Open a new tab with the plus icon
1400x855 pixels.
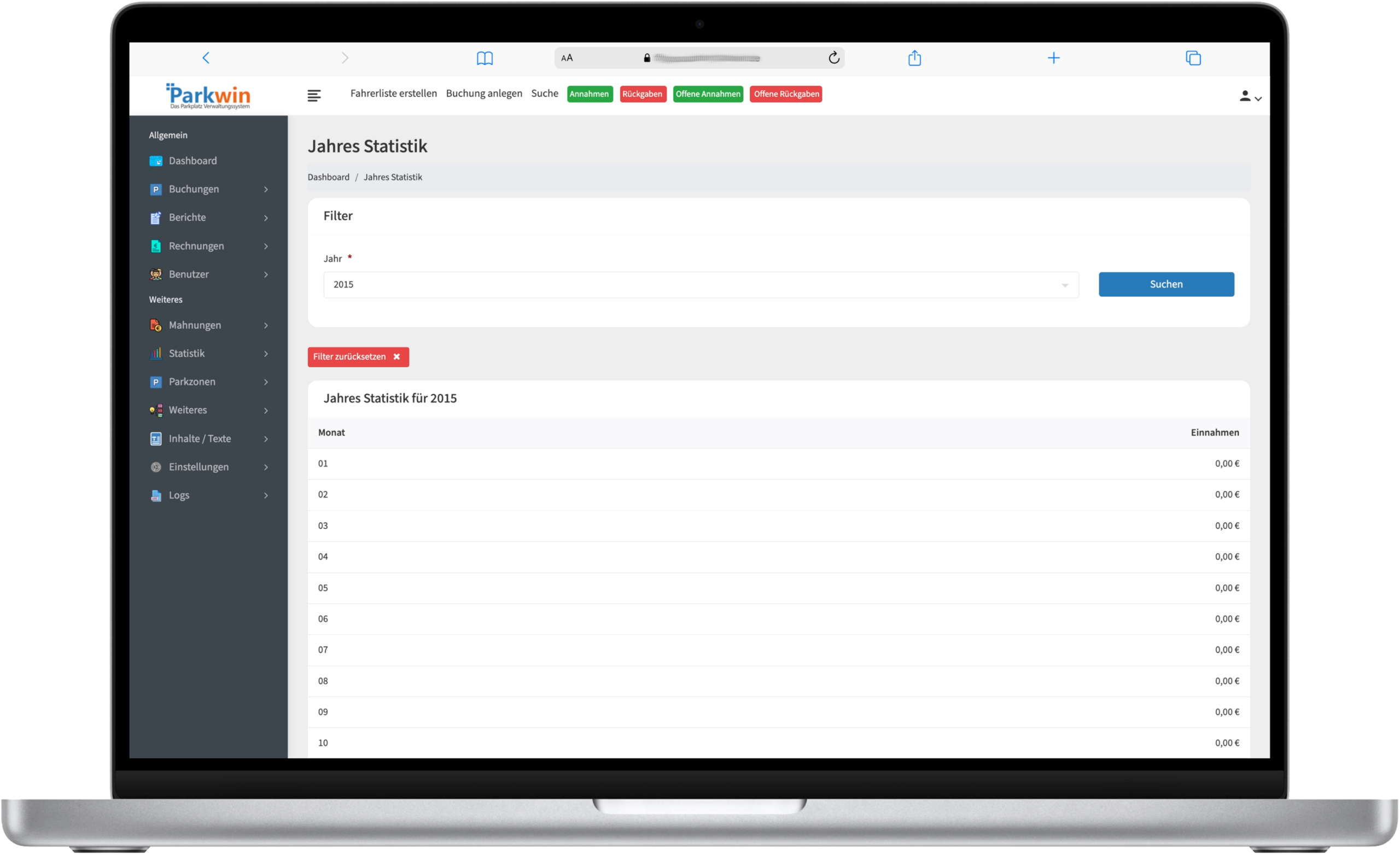coord(1053,58)
